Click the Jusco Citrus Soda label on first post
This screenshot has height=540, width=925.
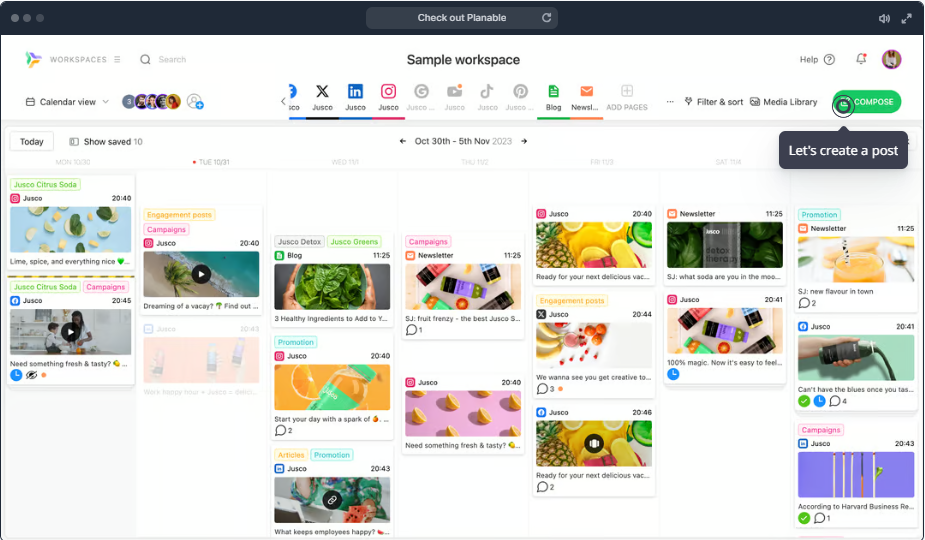pyautogui.click(x=45, y=184)
